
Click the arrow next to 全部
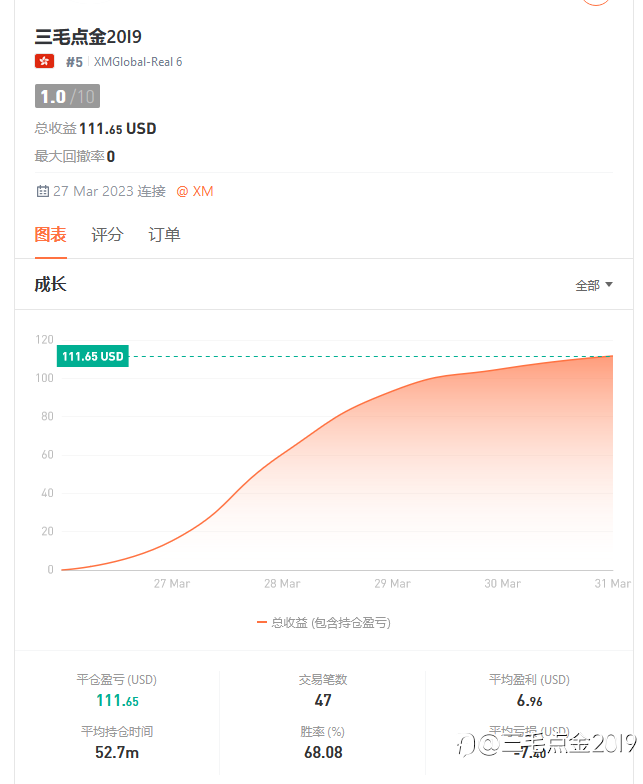pyautogui.click(x=609, y=285)
